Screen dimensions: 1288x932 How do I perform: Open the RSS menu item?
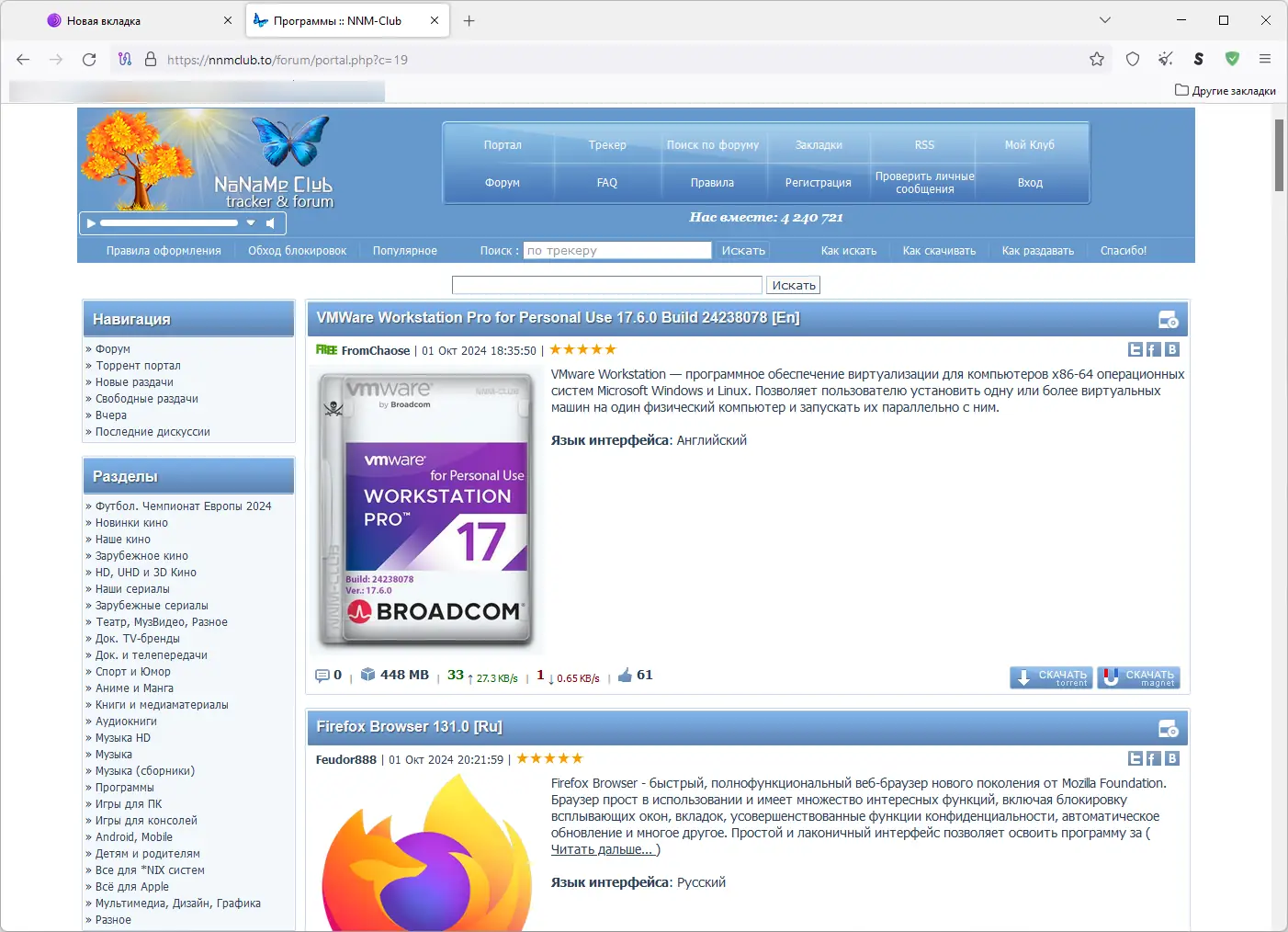924,145
